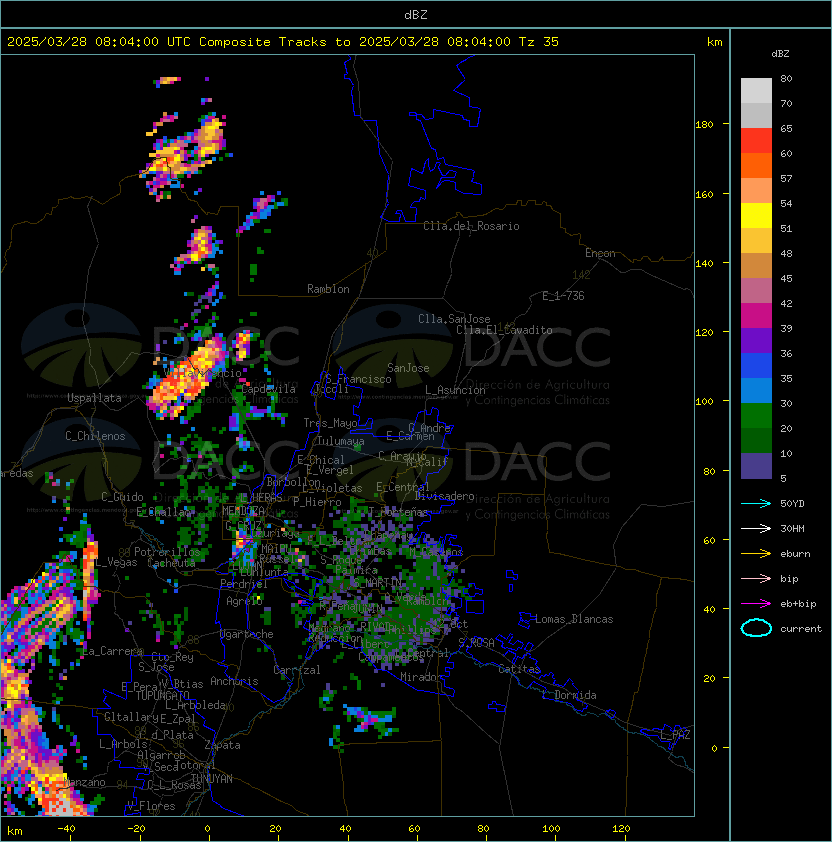
Task: Click the 'dBZ' label above color scale
Action: pyautogui.click(x=780, y=54)
